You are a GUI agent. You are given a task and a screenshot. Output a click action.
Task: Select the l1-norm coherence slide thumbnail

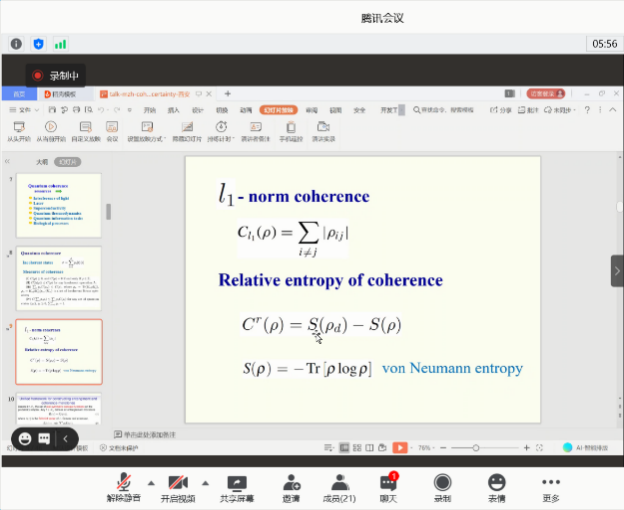click(x=58, y=352)
